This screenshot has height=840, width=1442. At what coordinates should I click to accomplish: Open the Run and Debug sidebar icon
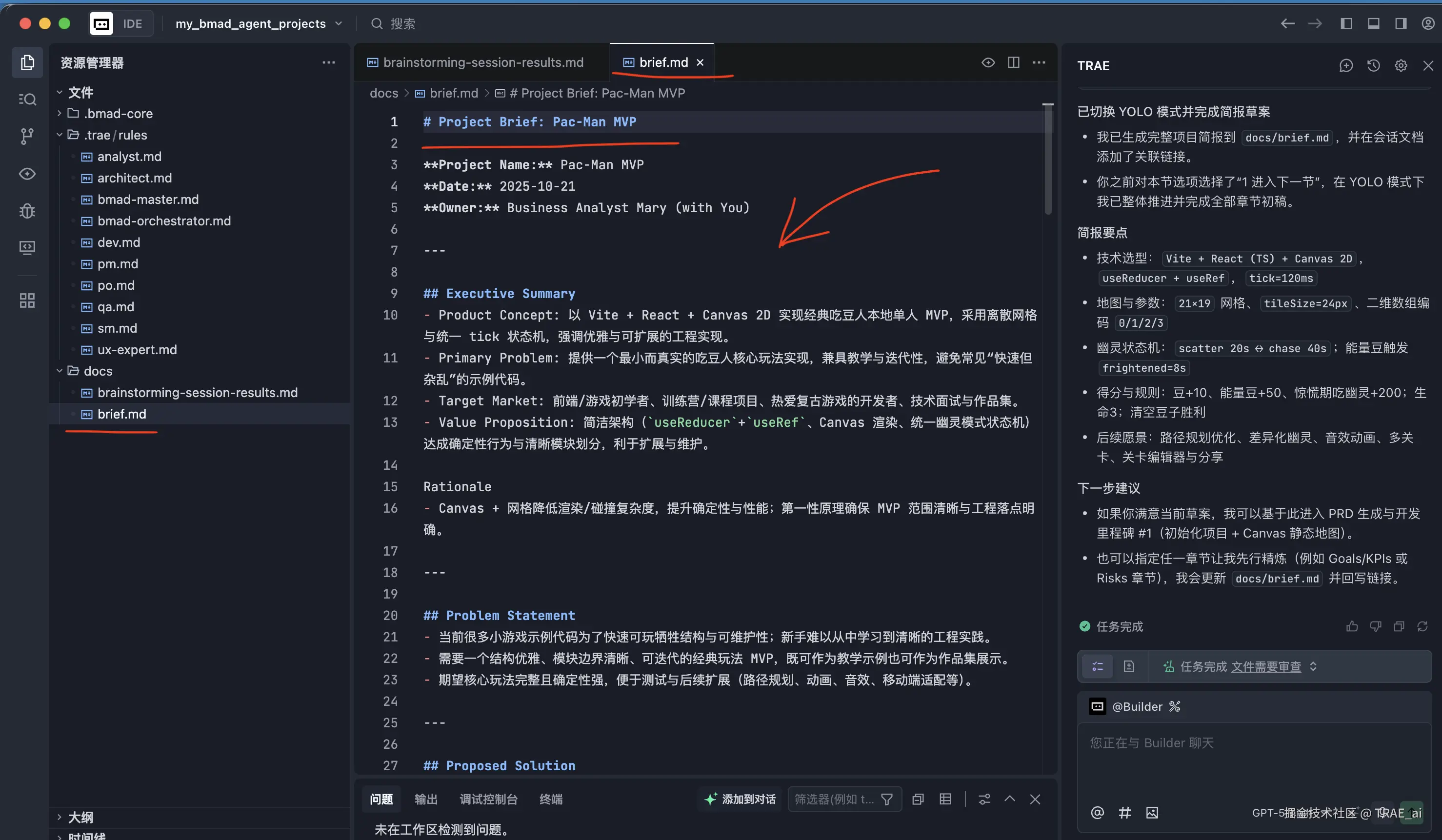point(27,211)
